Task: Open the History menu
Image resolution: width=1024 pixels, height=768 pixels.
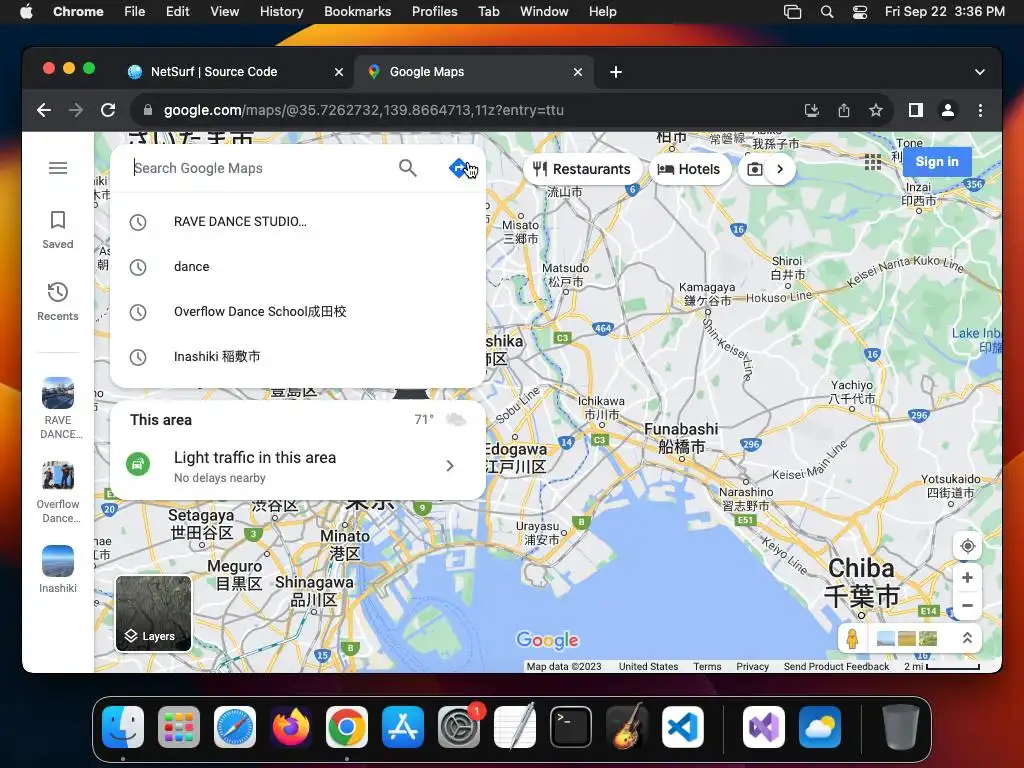Action: coord(281,11)
